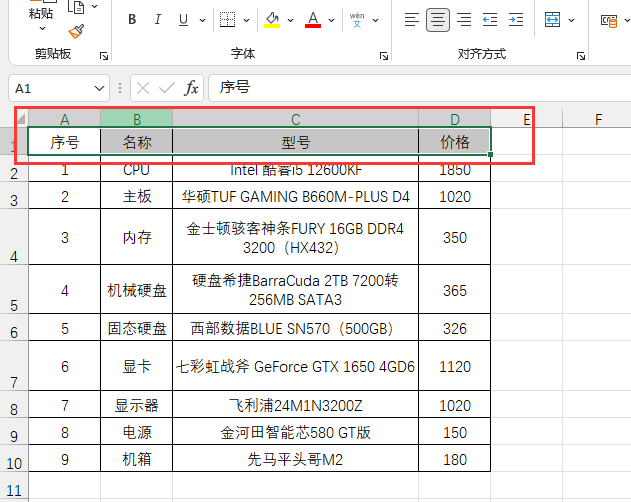This screenshot has width=631, height=502.
Task: Increase indent
Action: (x=516, y=19)
